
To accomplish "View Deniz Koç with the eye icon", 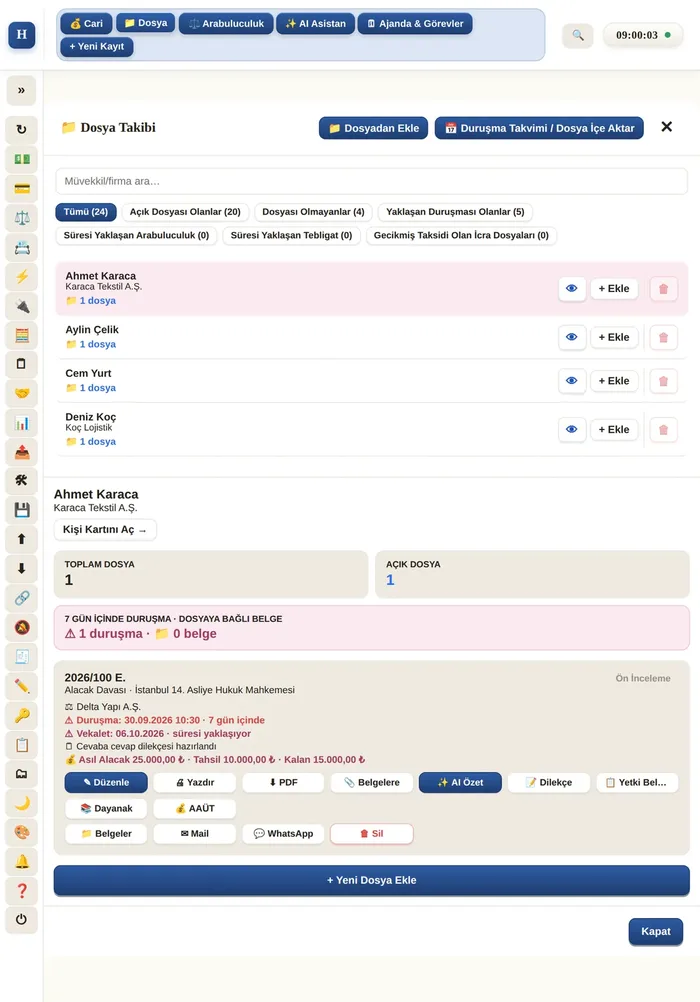I will tap(572, 429).
